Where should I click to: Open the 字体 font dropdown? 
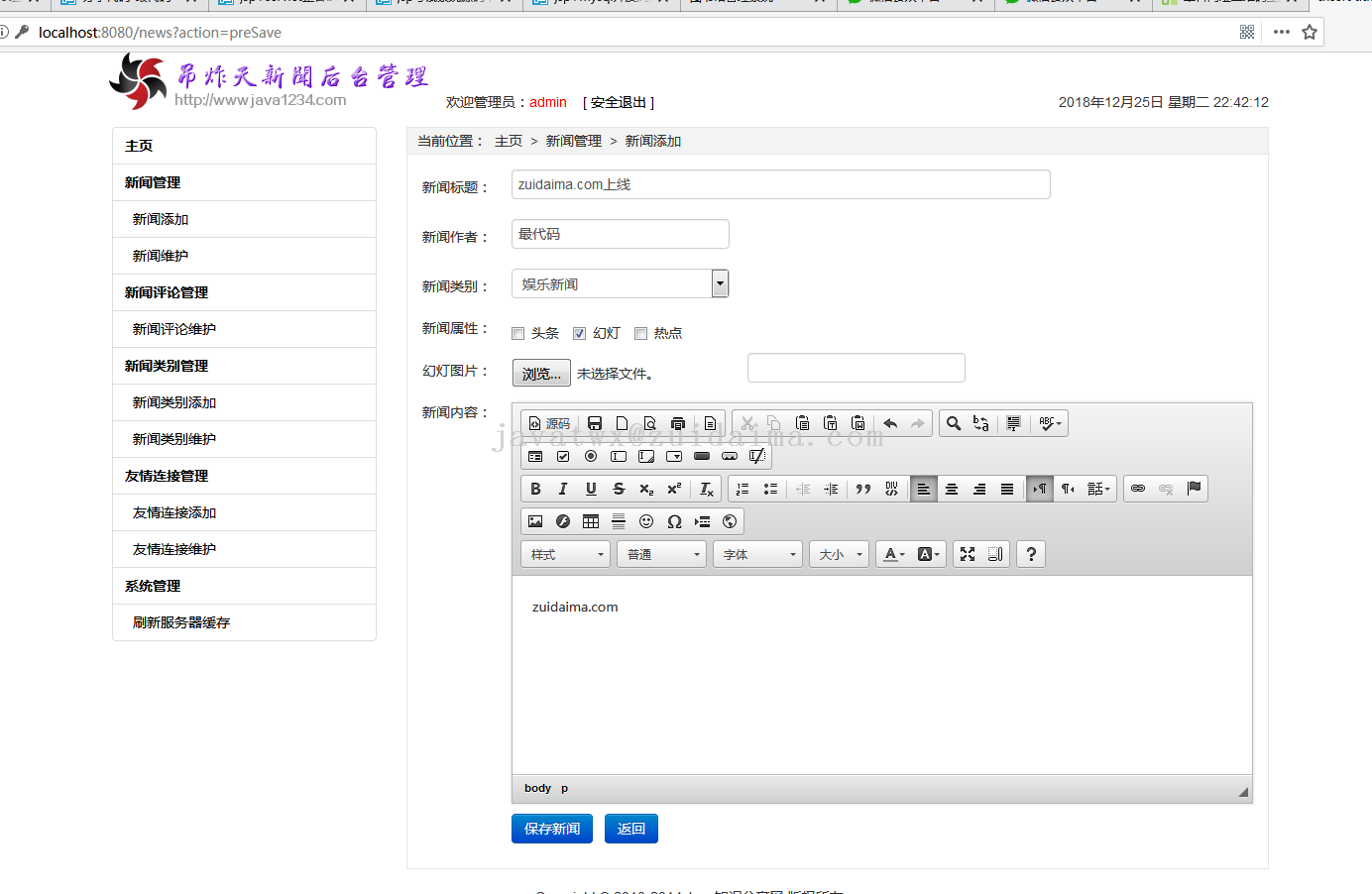click(x=757, y=554)
